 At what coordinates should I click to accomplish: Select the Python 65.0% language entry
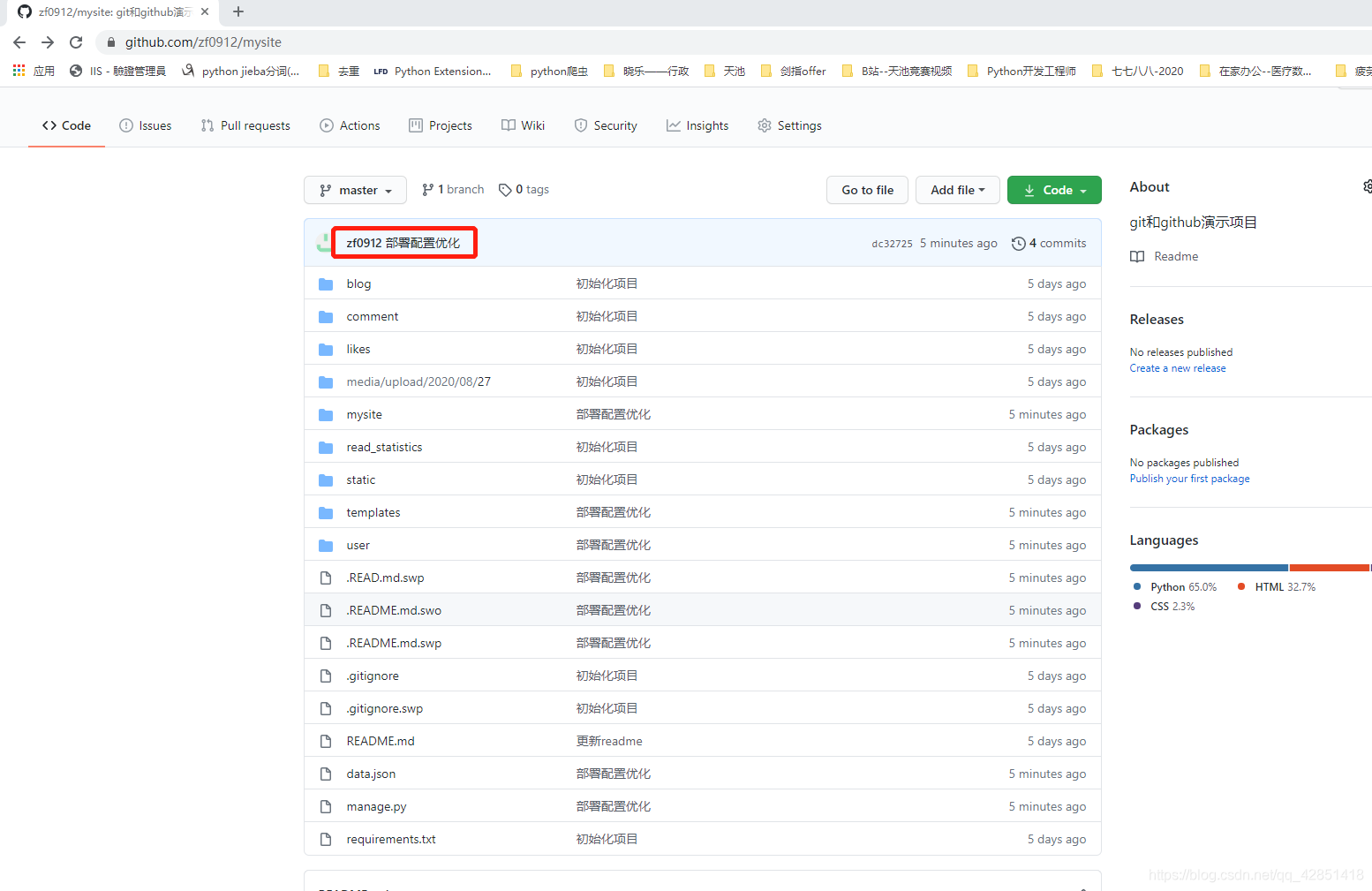pyautogui.click(x=1175, y=586)
